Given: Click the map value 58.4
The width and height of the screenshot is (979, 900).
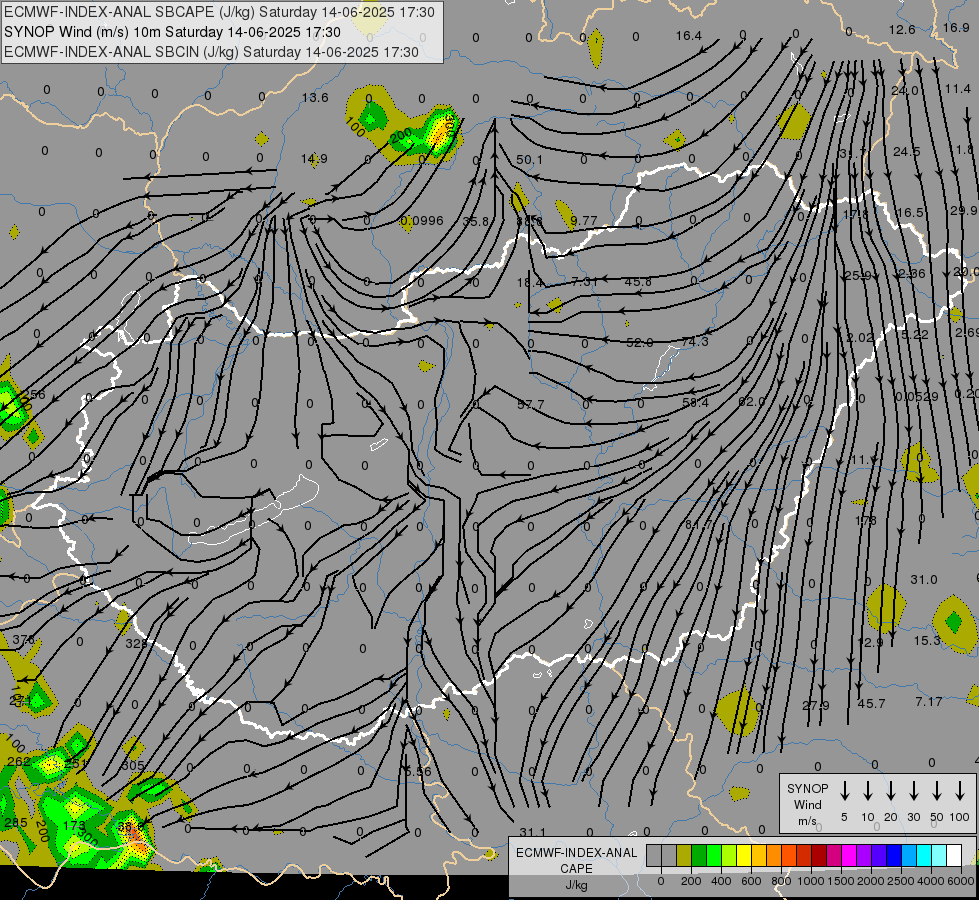Looking at the screenshot, I should point(696,402).
